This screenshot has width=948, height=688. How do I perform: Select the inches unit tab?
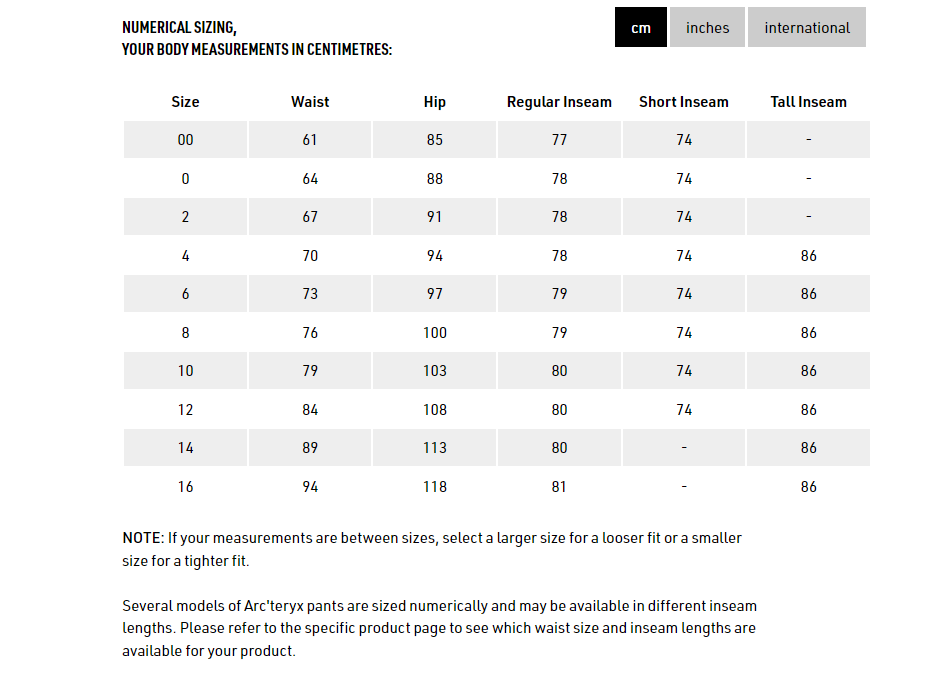coord(707,27)
